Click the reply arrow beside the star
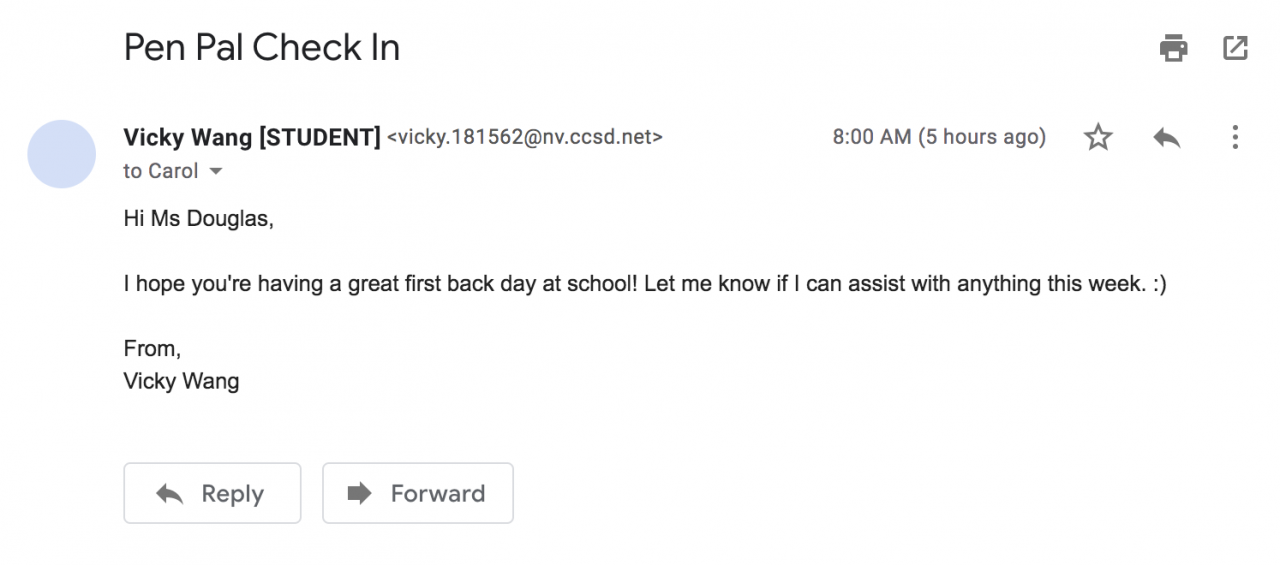 tap(1166, 138)
